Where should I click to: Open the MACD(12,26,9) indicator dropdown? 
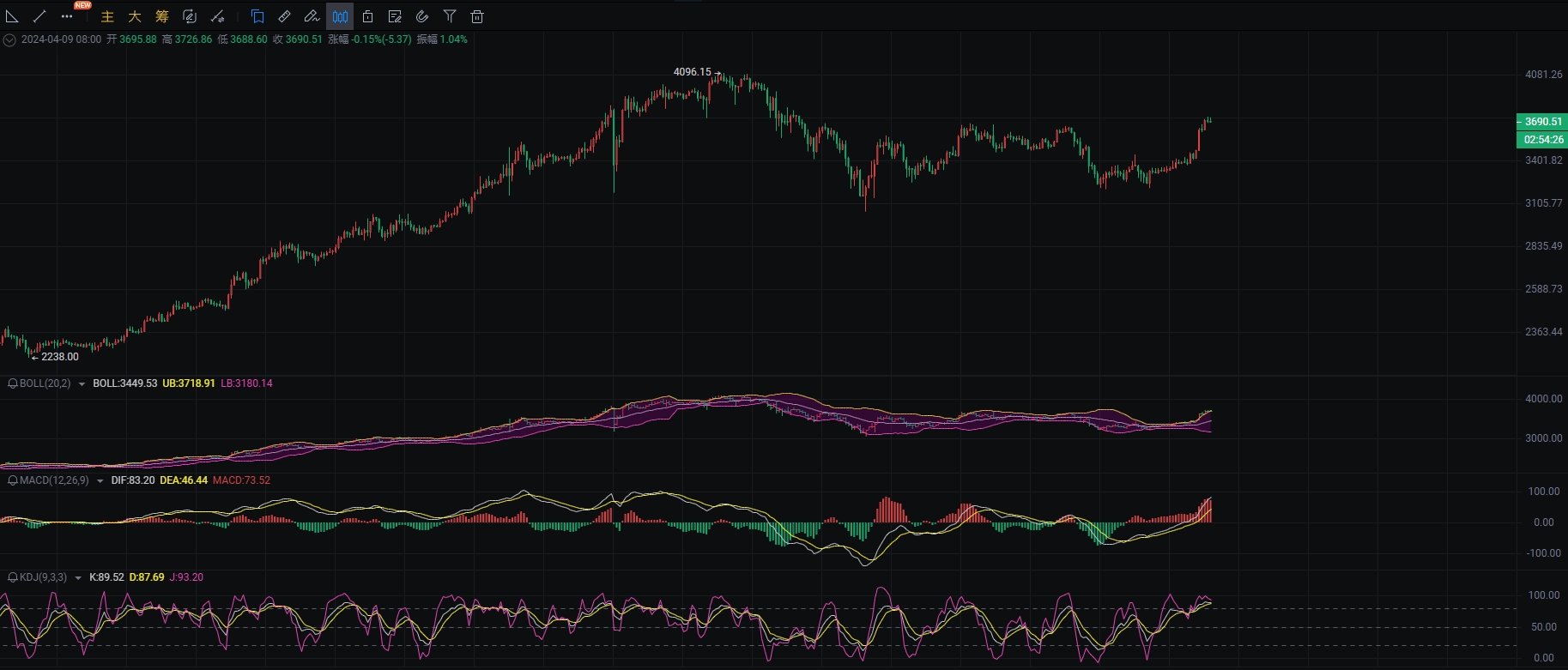(x=100, y=480)
